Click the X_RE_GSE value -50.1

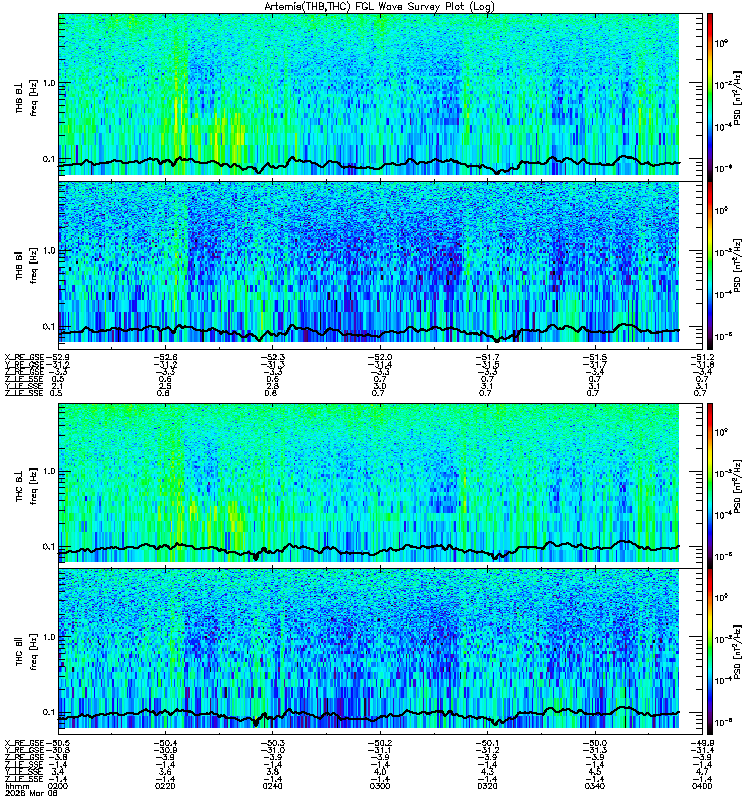click(487, 743)
